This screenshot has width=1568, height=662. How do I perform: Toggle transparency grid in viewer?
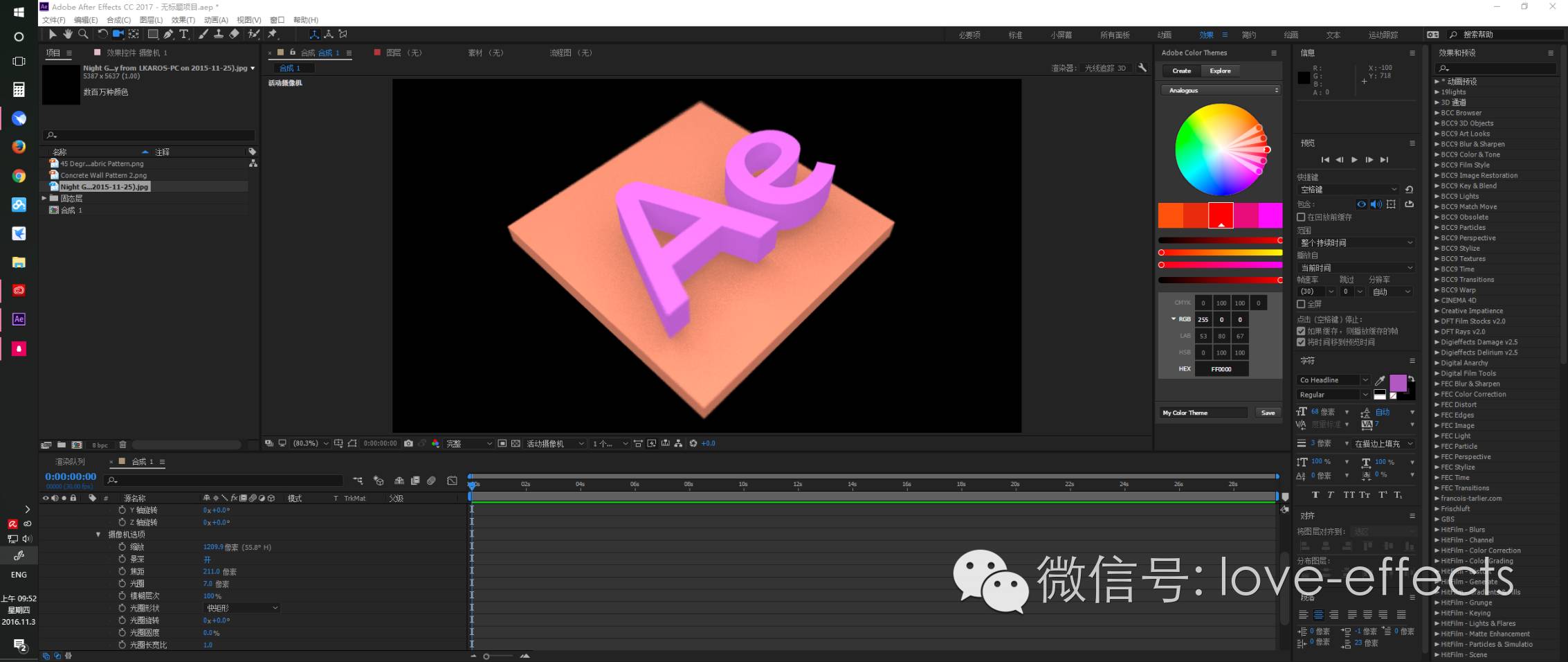coord(516,443)
